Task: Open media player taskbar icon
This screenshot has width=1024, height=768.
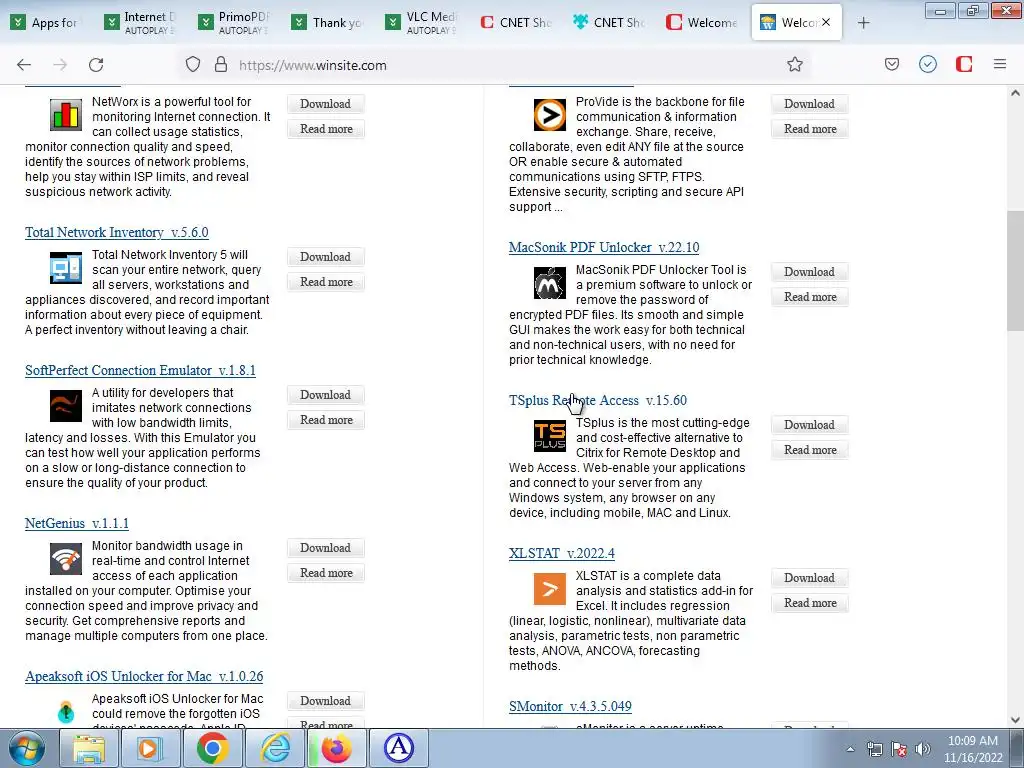Action: click(x=150, y=748)
